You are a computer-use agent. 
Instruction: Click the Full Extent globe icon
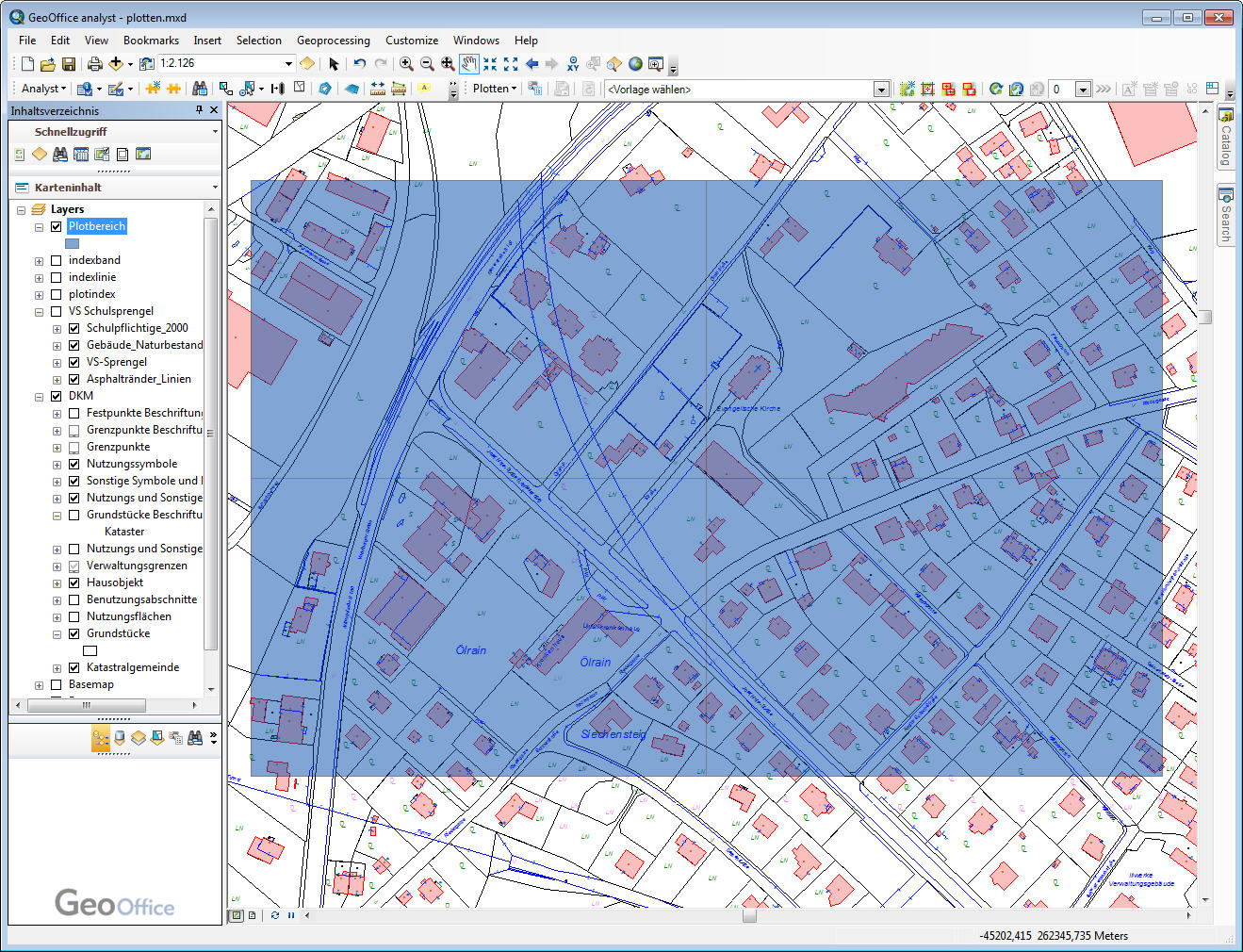(x=635, y=64)
